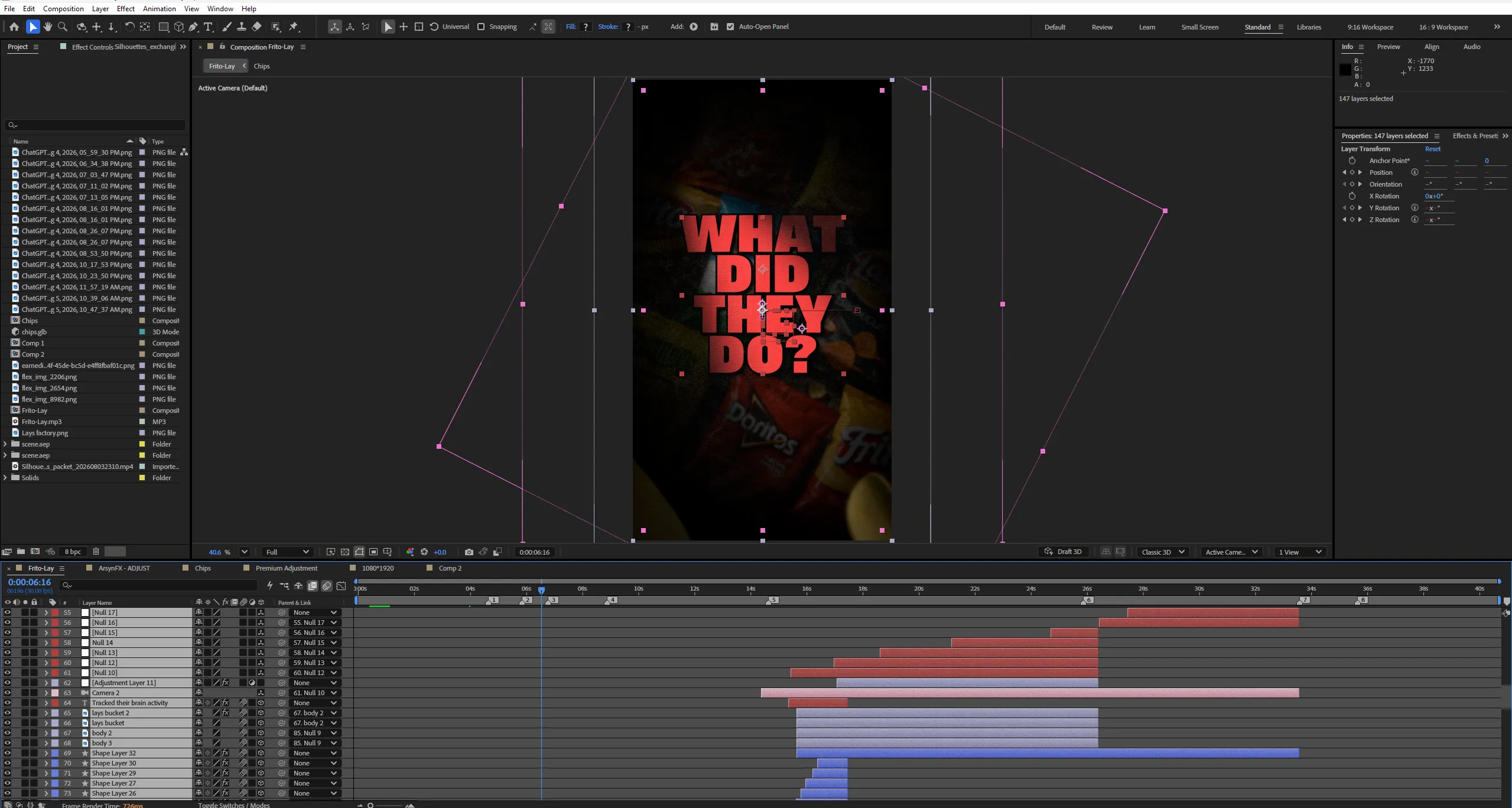Click the Project panel search field

(x=96, y=125)
